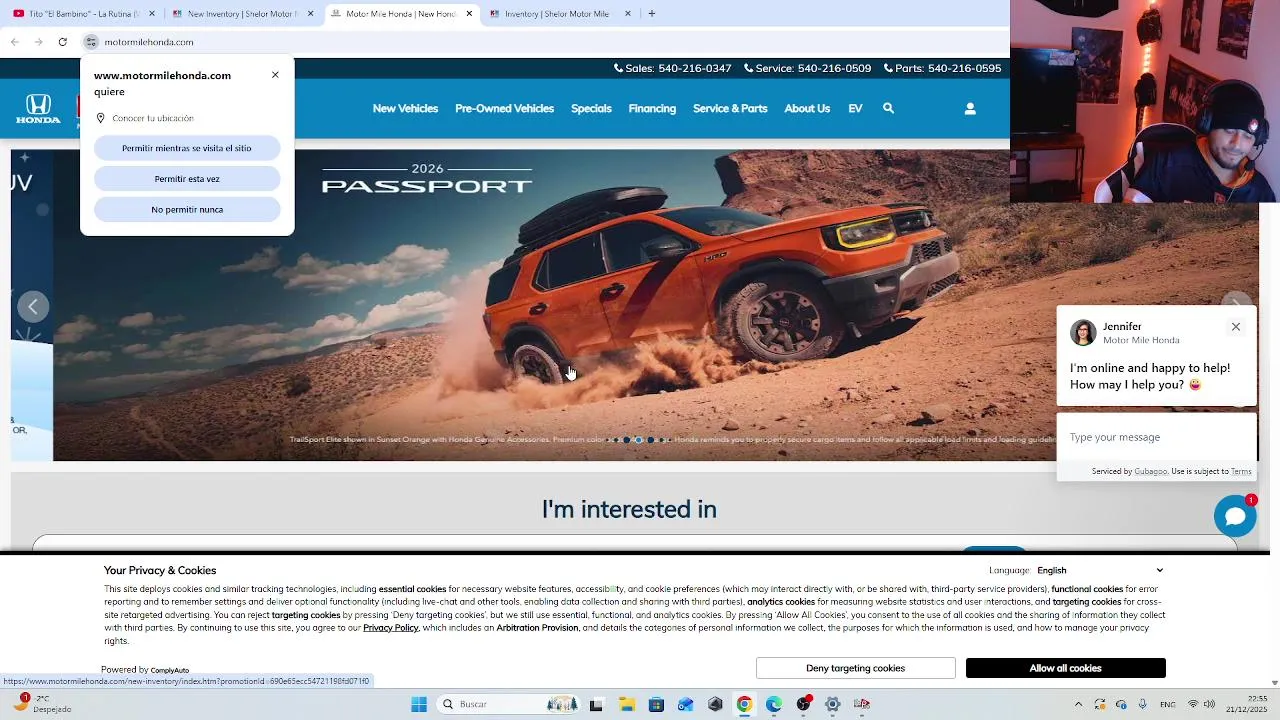Go to previous carousel slide arrow
The image size is (1280, 720).
click(x=33, y=306)
